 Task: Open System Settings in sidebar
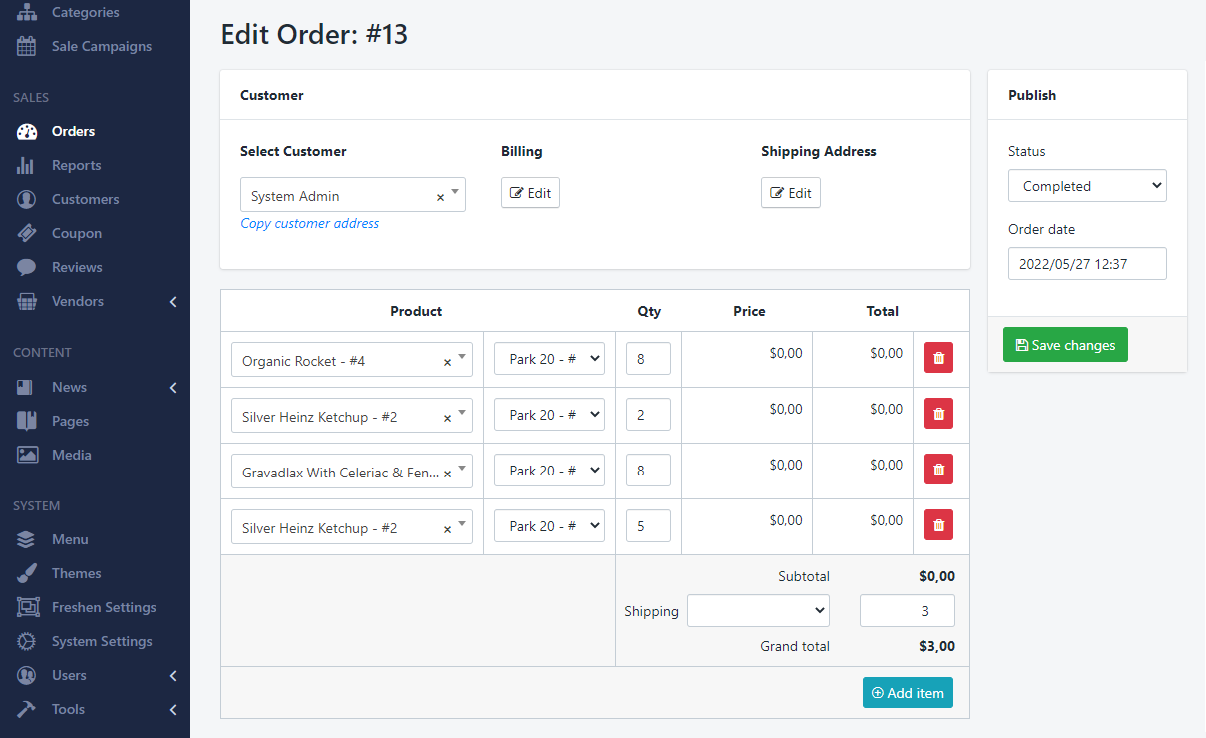pyautogui.click(x=102, y=641)
